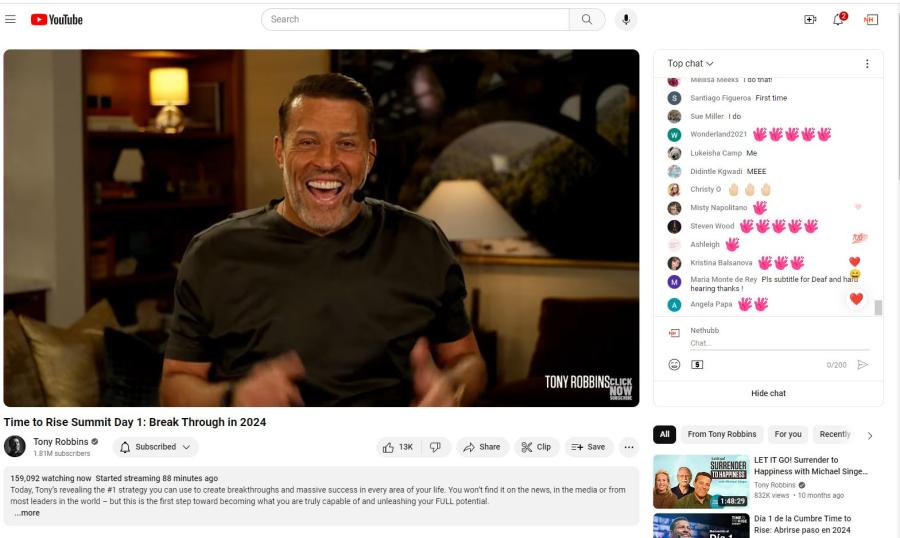The width and height of the screenshot is (900, 538).
Task: Click the heart reaction button in chat
Action: [x=856, y=299]
